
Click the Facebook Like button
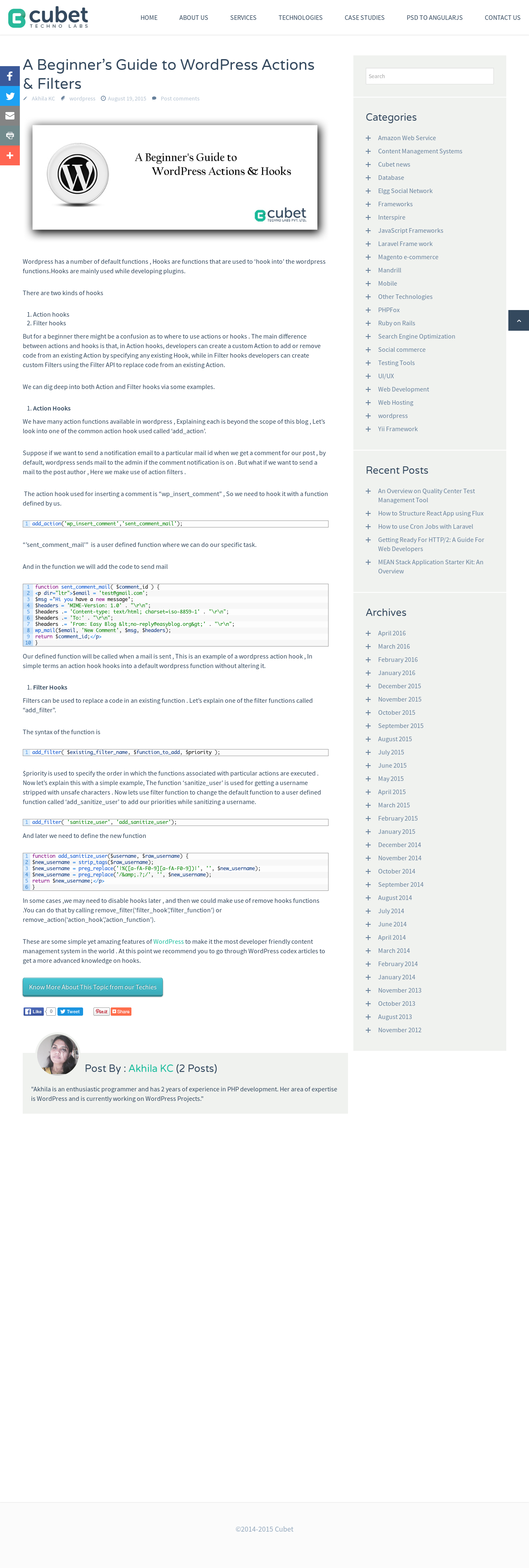33,1012
